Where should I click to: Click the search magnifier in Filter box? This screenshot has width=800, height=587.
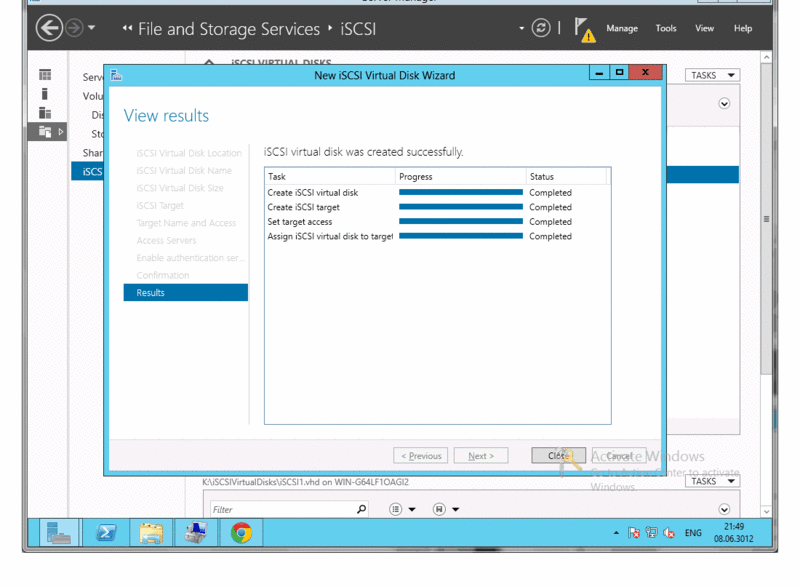coord(361,509)
